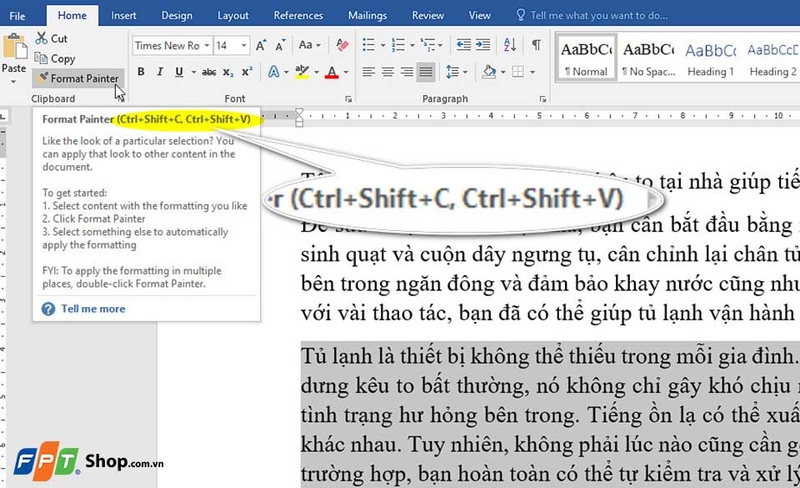Apply strikethrough formatting
The width and height of the screenshot is (800, 488).
click(x=209, y=72)
